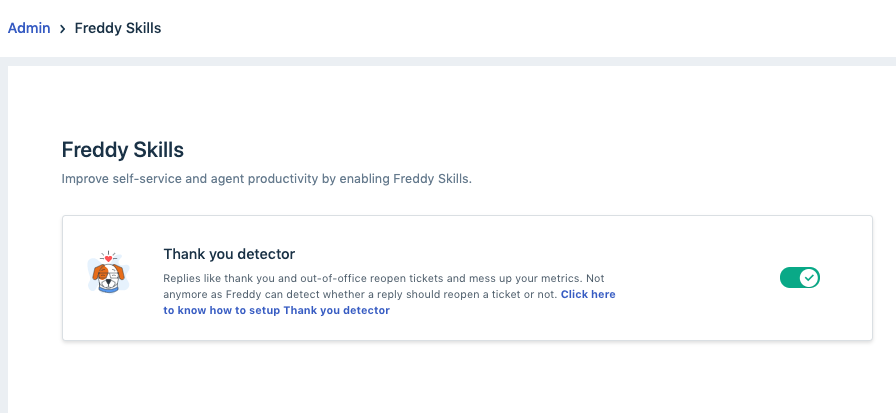Turn off the Thank you detector toggle
Screen dimensions: 896x413
click(799, 278)
